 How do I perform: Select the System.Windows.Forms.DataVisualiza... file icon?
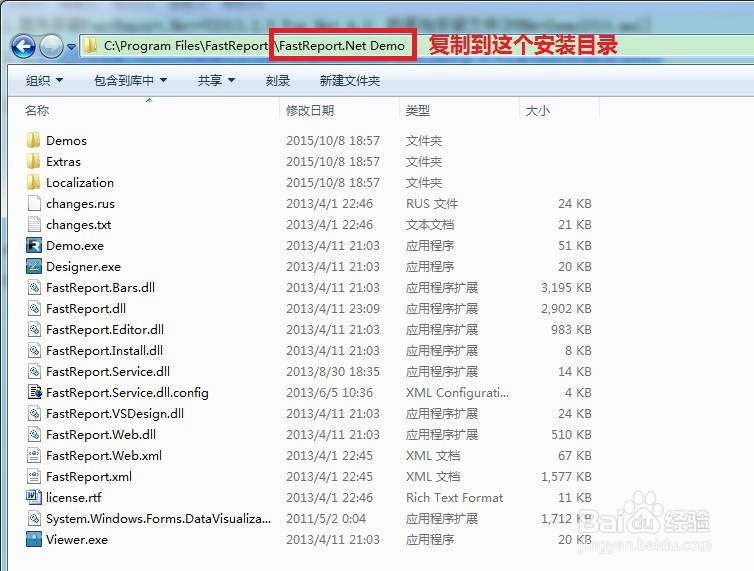coord(34,519)
